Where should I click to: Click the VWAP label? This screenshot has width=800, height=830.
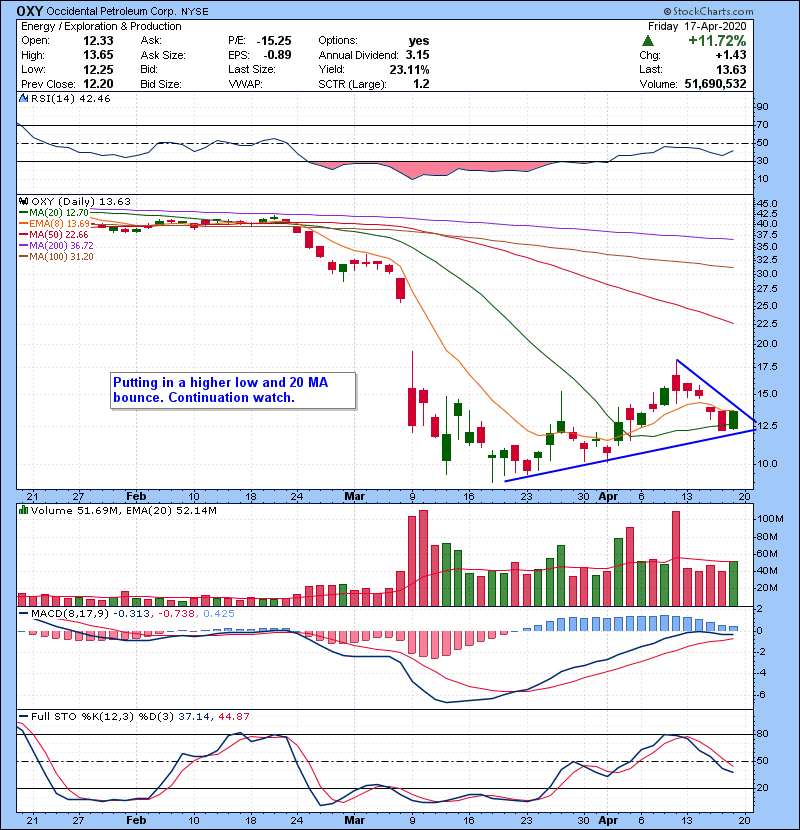pos(245,84)
